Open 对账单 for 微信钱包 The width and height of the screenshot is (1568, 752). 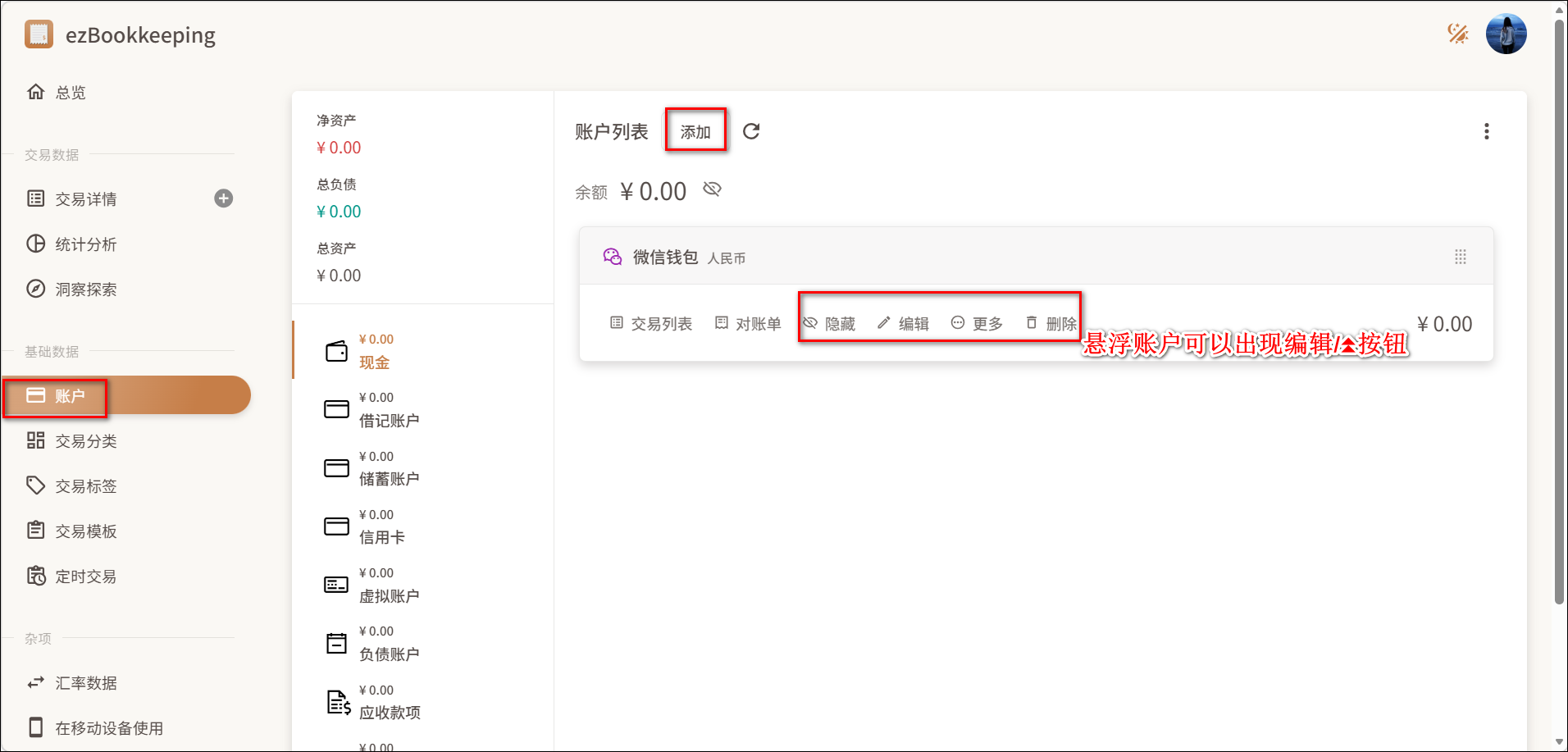[x=747, y=324]
